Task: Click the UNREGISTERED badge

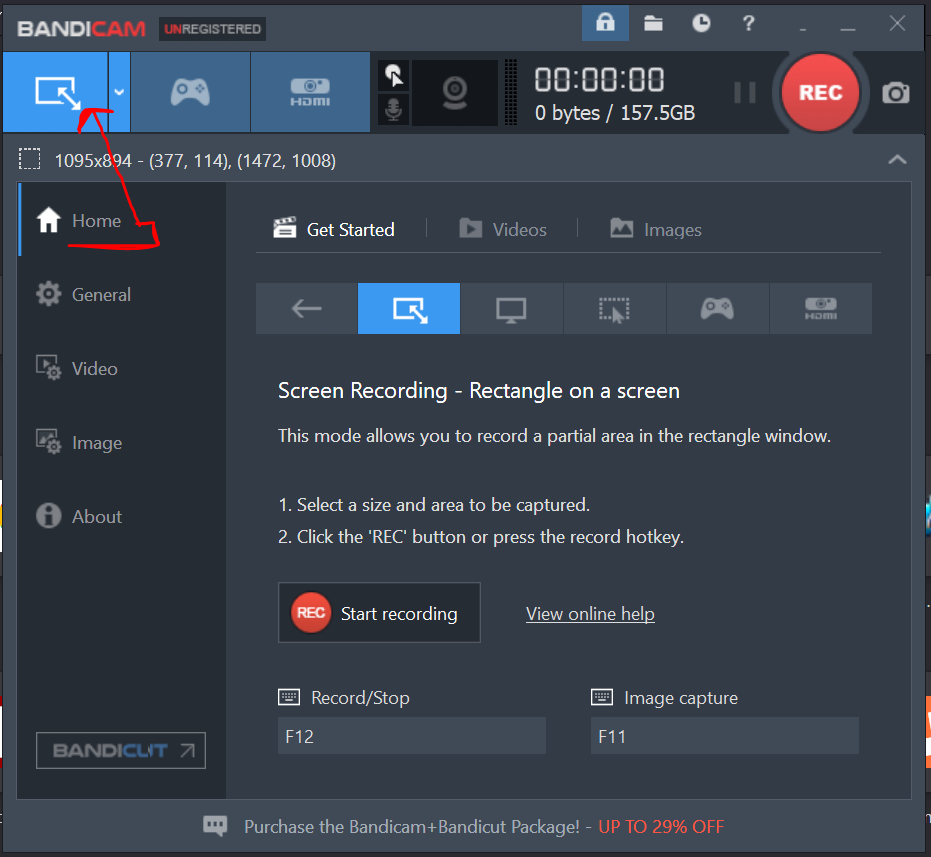Action: pyautogui.click(x=212, y=29)
